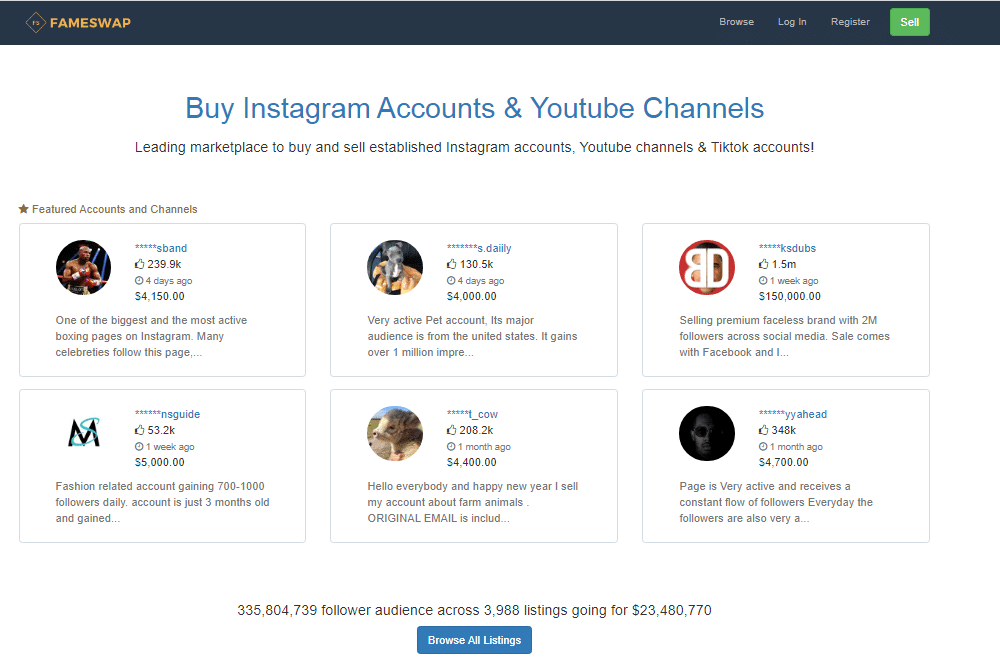Click thumbs-up icon next to 1.5m

[x=763, y=264]
